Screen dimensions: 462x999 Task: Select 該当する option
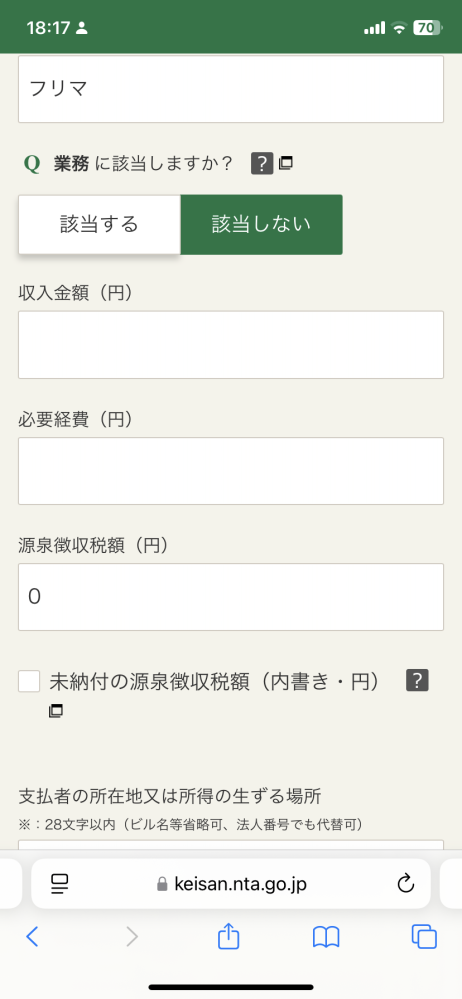click(x=99, y=224)
